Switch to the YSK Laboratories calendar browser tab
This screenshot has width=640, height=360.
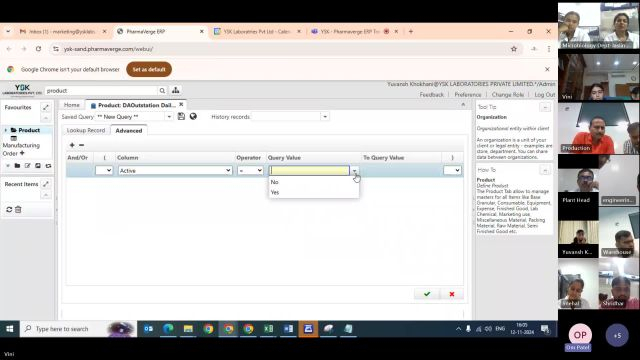257,31
